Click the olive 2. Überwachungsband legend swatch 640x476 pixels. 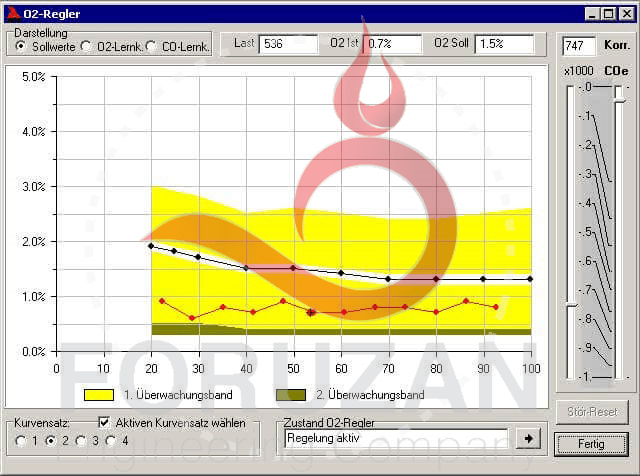point(291,395)
